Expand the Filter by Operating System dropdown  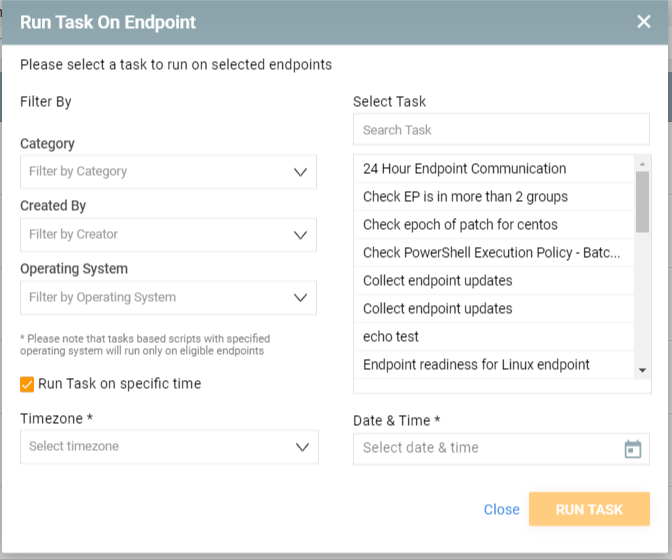(168, 298)
